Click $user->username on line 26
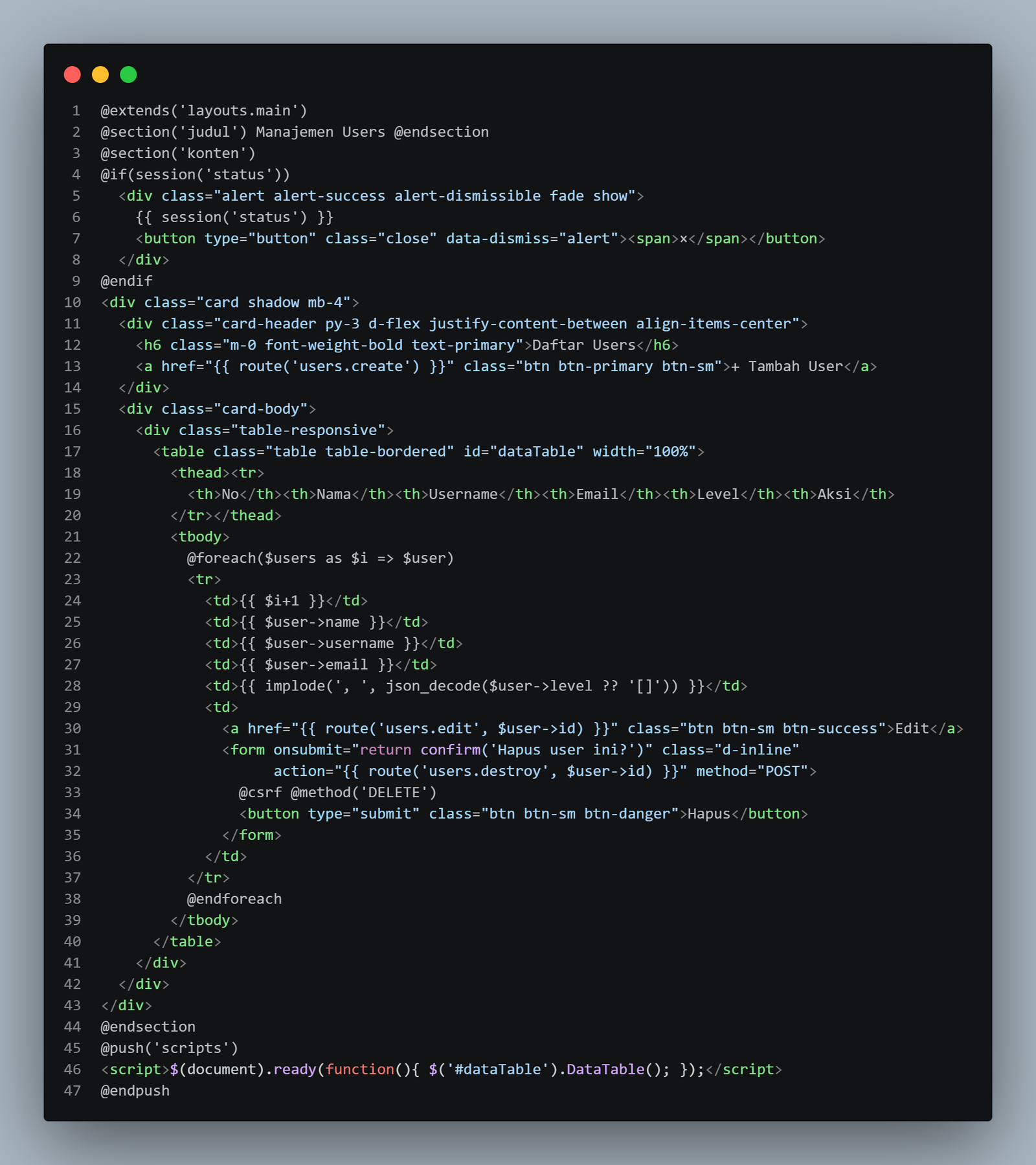The height and width of the screenshot is (1165, 1036). point(329,643)
